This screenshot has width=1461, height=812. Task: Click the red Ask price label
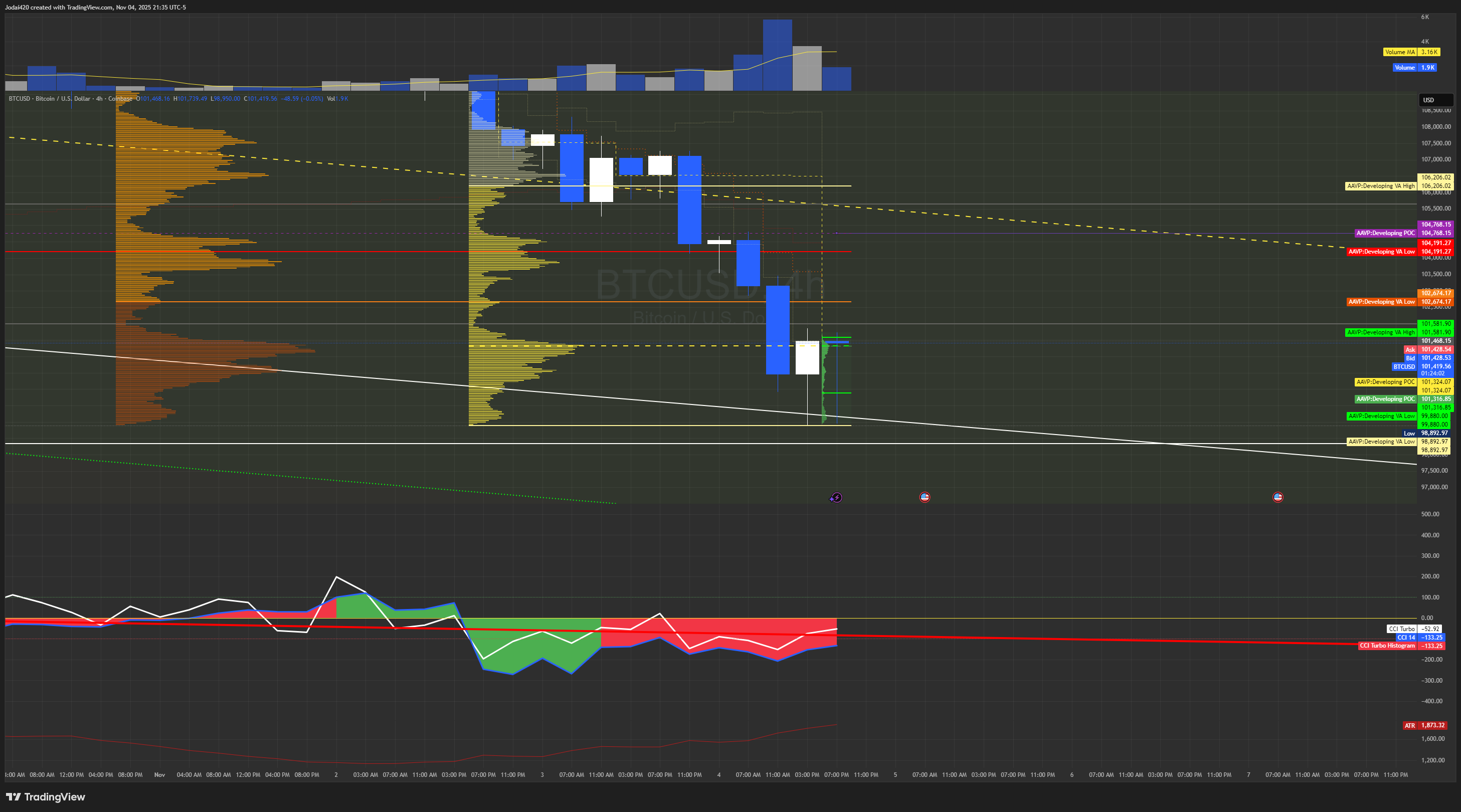[x=1435, y=349]
